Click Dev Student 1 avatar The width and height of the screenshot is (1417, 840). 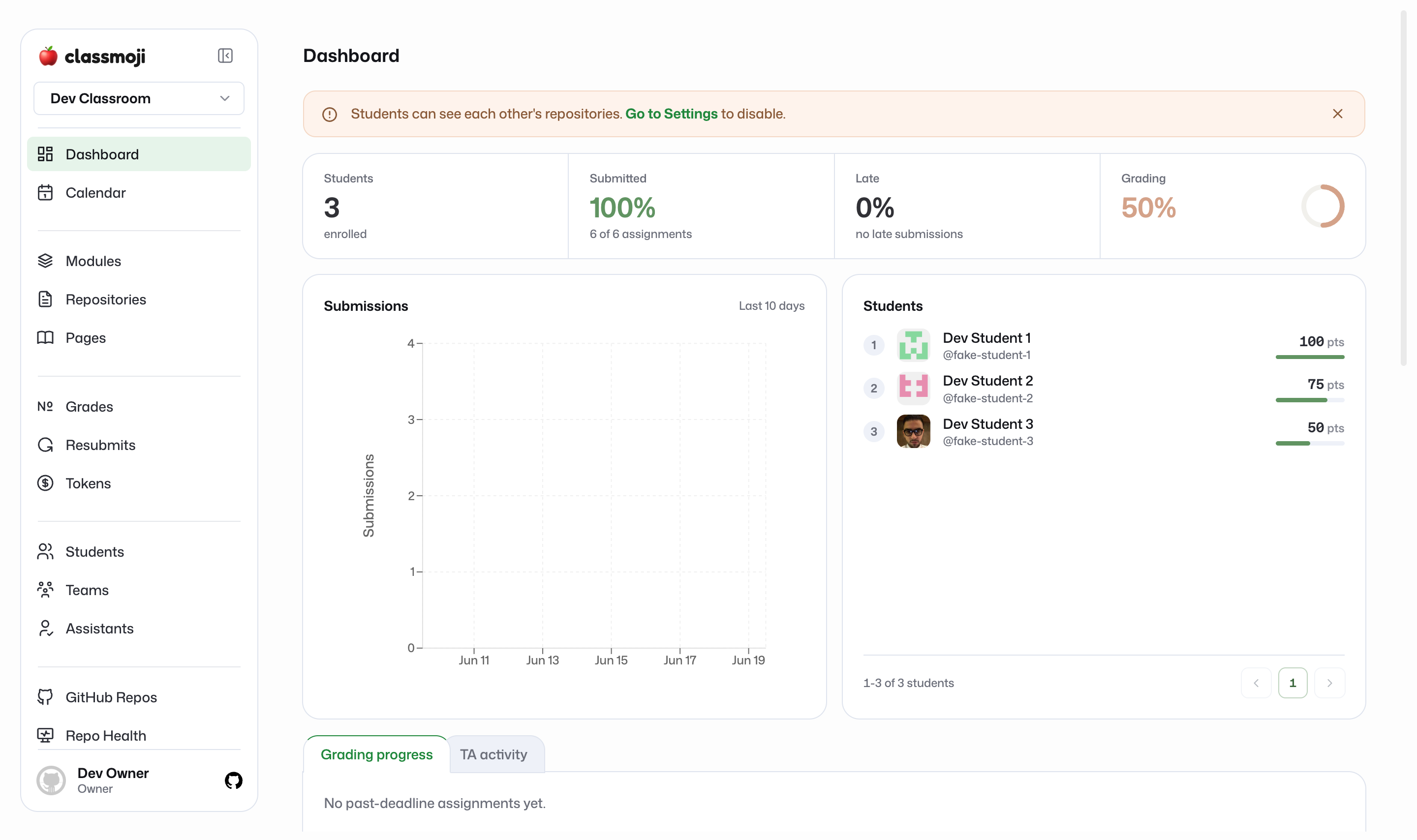pos(913,345)
